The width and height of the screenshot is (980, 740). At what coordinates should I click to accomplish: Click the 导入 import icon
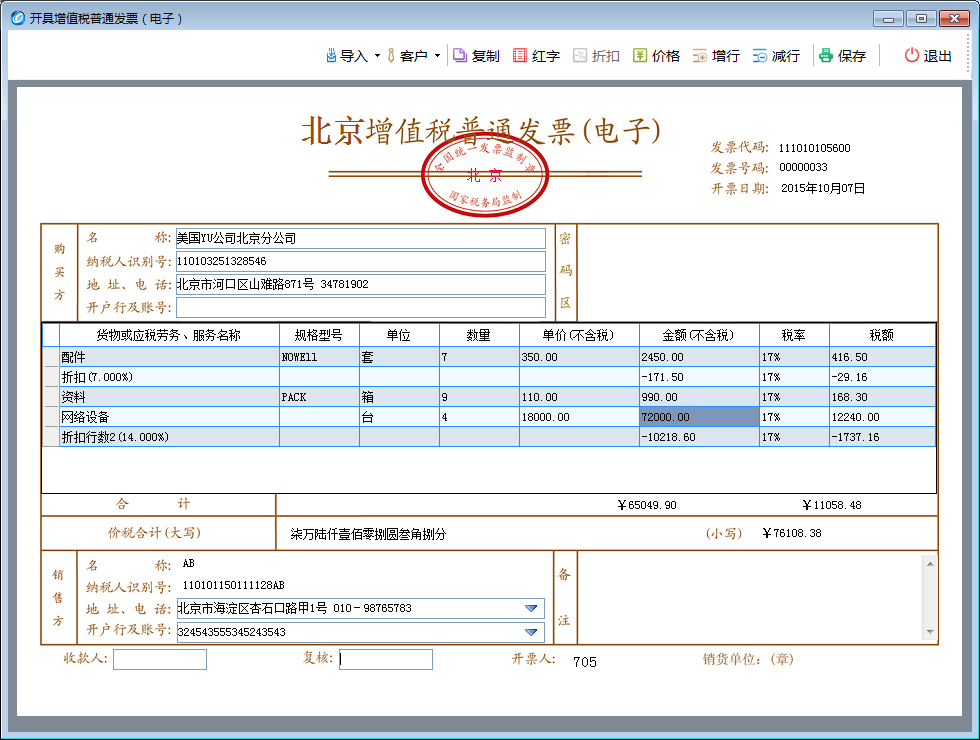click(331, 56)
